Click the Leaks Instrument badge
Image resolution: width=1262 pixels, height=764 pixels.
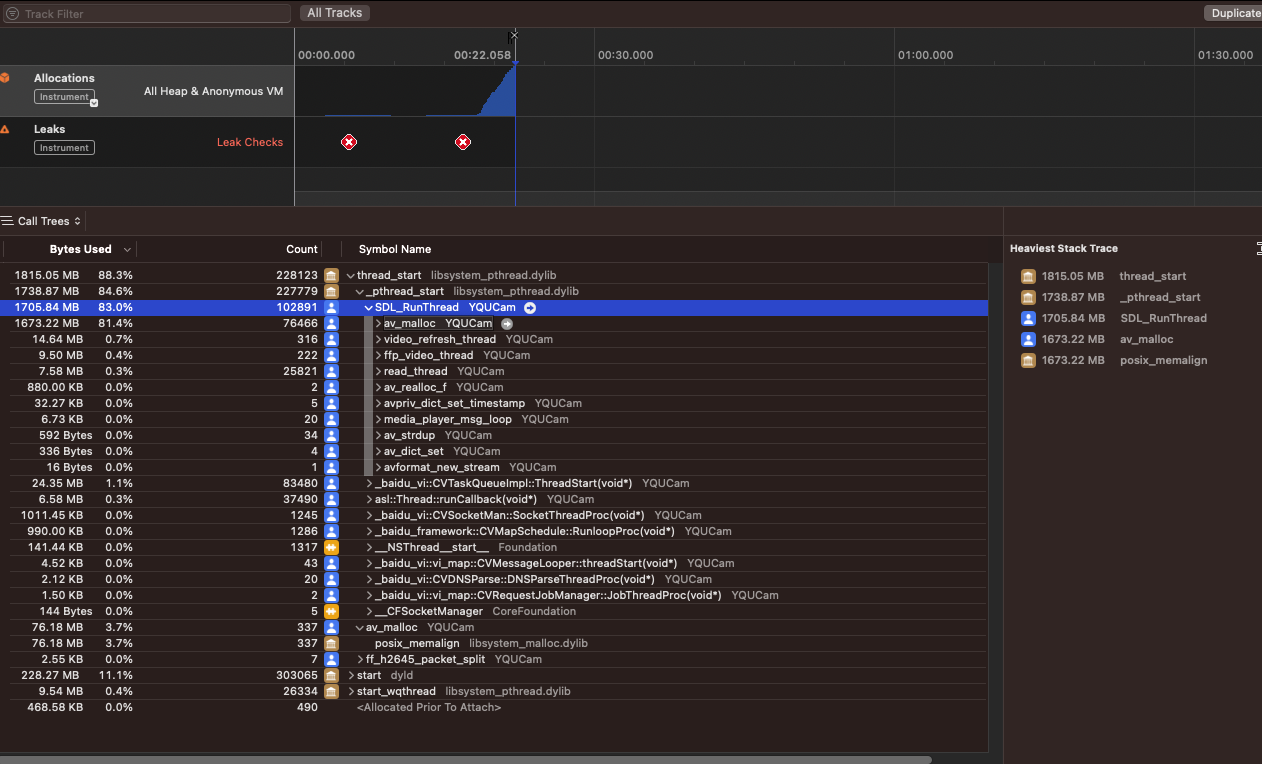pos(65,148)
